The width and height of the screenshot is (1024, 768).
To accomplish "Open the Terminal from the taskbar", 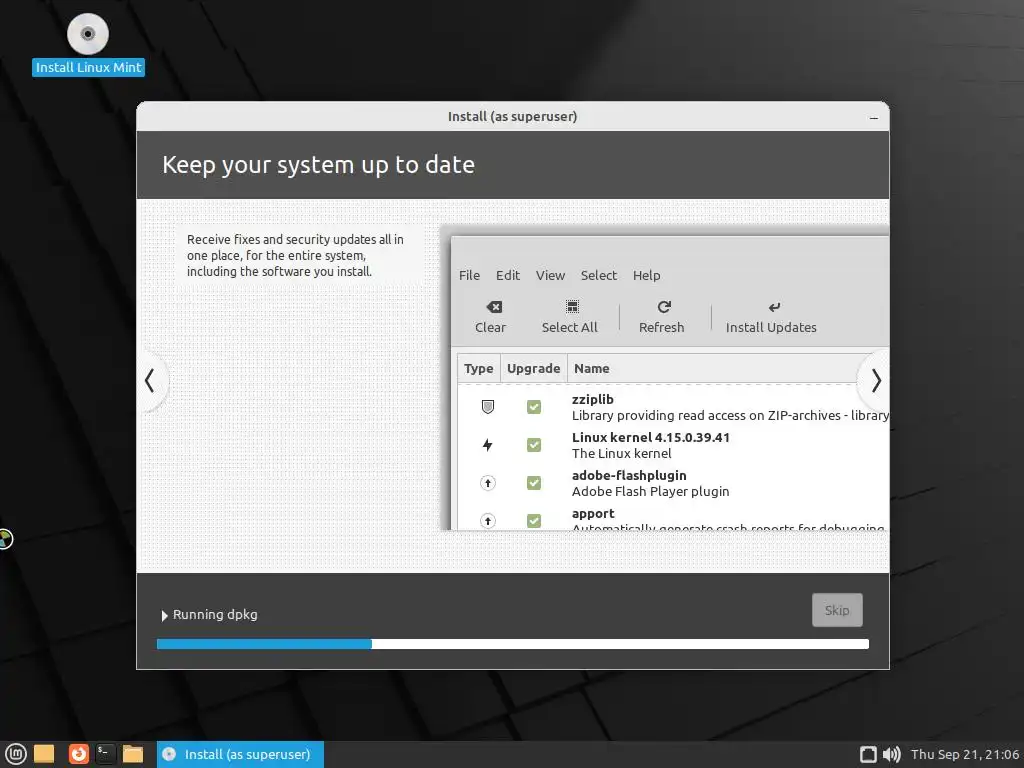I will [x=105, y=754].
